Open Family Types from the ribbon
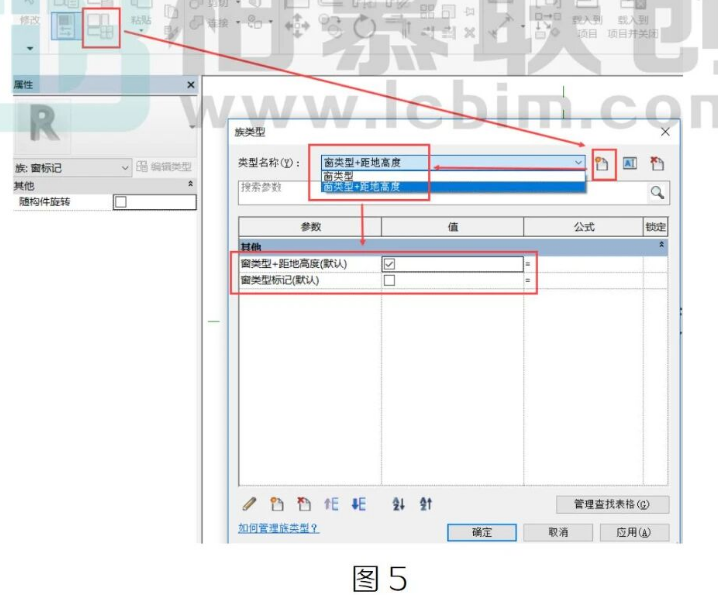The width and height of the screenshot is (718, 595). coord(100,26)
